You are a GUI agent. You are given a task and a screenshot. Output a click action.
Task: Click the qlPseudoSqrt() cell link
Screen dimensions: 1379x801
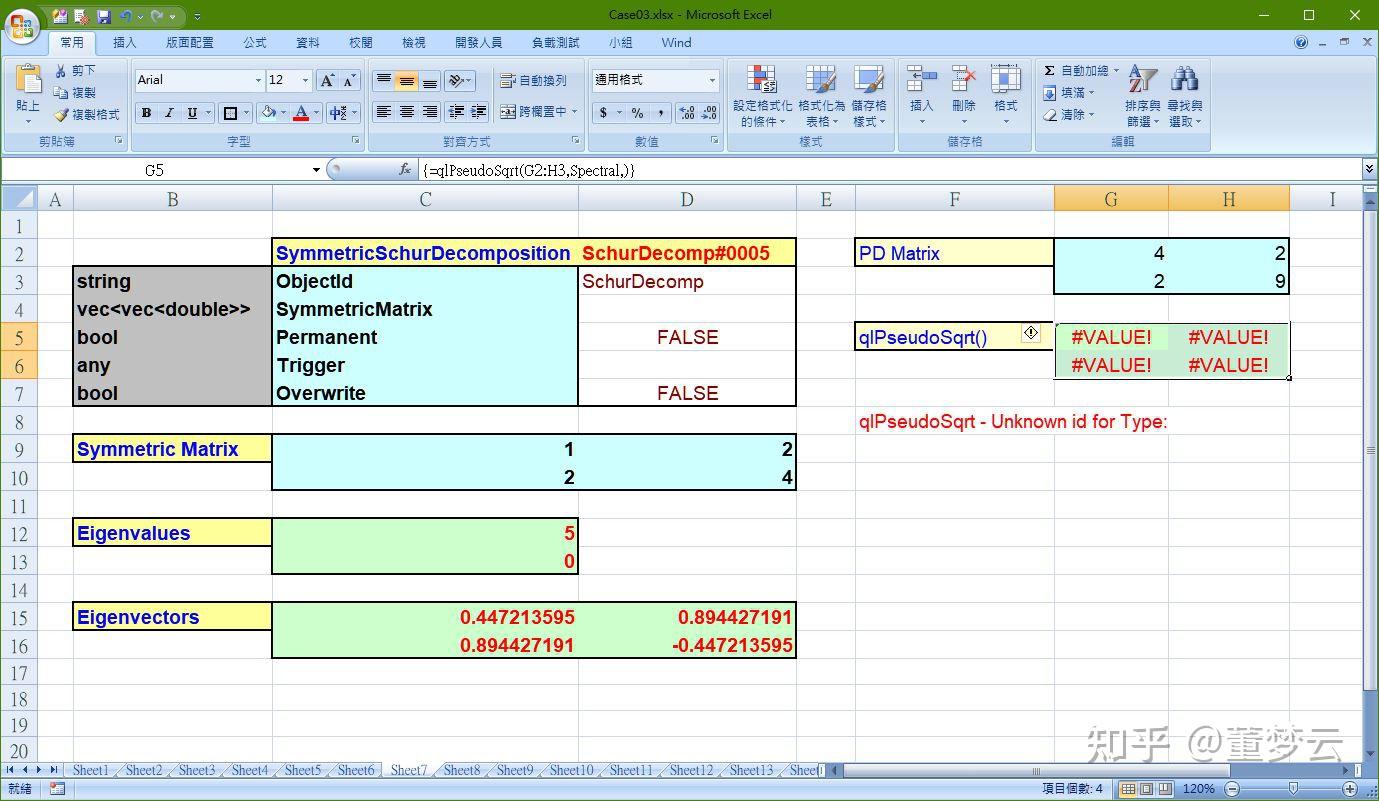(922, 337)
